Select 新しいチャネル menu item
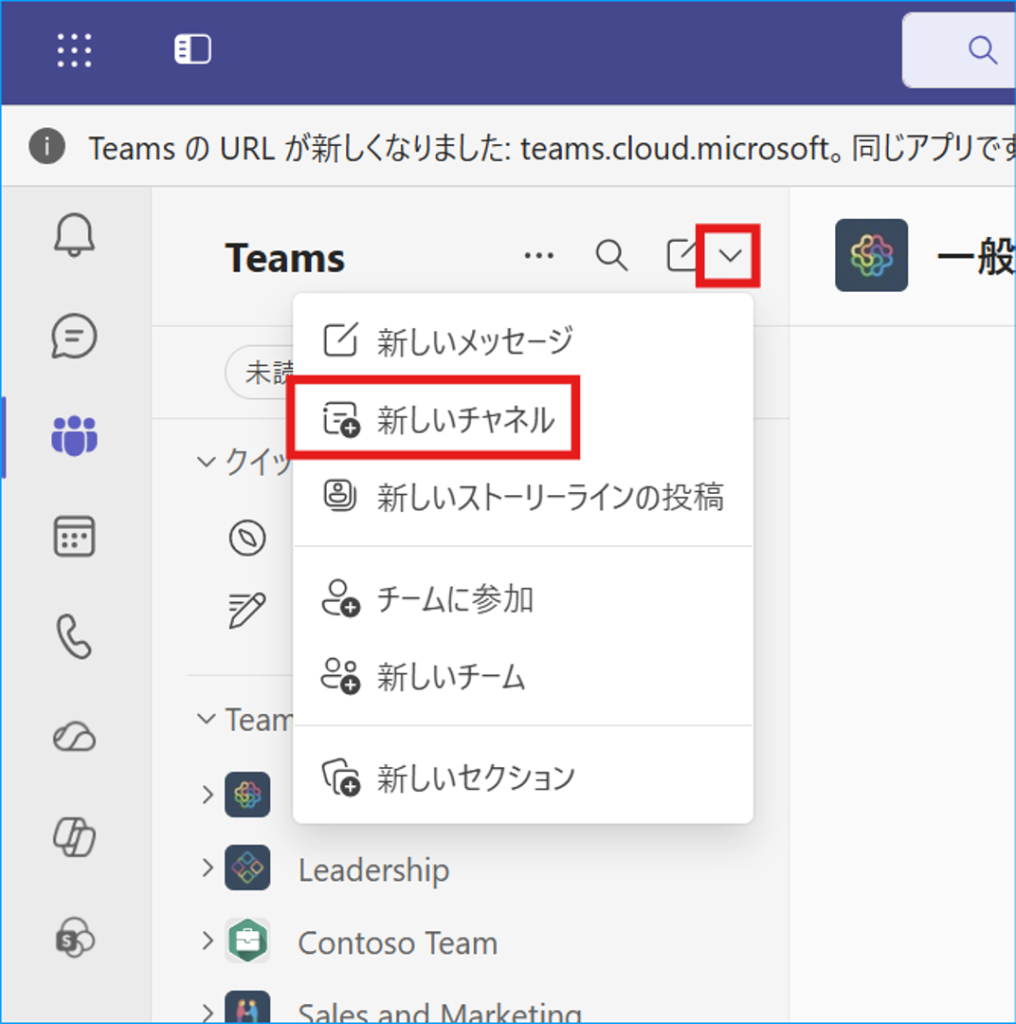Screen dimensions: 1016x1024 [522, 419]
